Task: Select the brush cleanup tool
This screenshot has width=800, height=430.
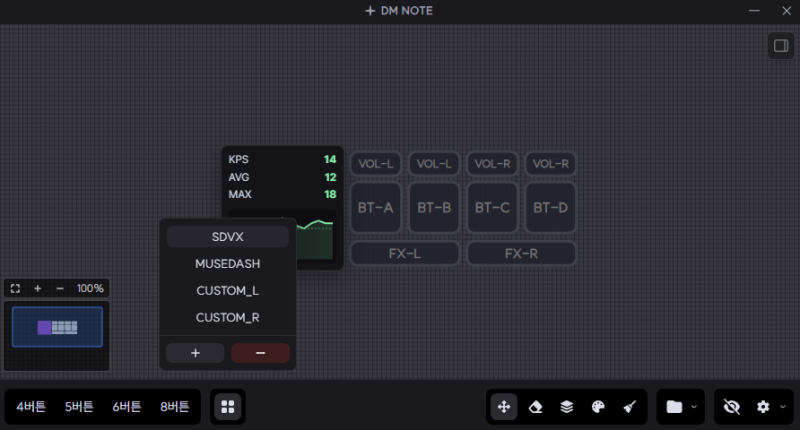Action: [630, 407]
